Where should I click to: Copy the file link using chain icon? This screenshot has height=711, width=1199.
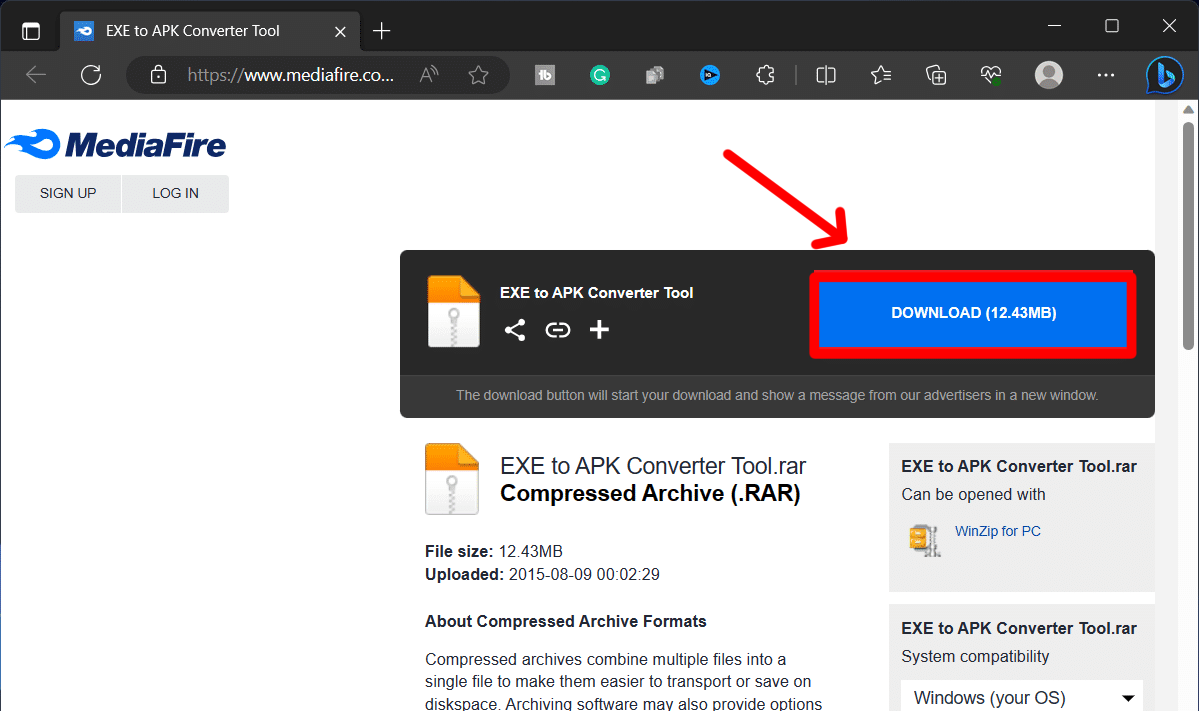[x=557, y=329]
